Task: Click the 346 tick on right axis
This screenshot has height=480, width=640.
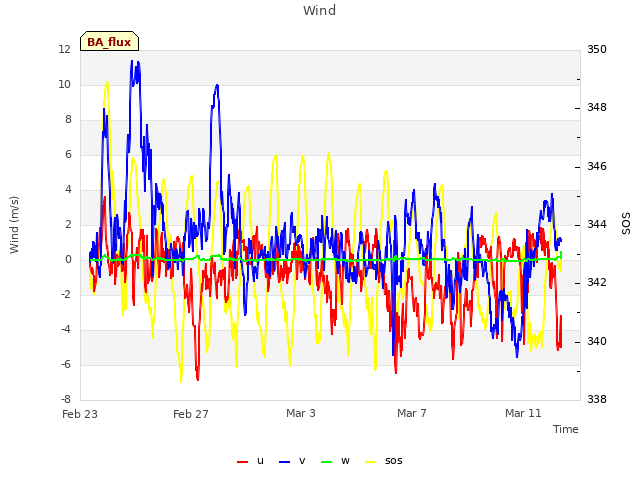Action: (x=597, y=166)
